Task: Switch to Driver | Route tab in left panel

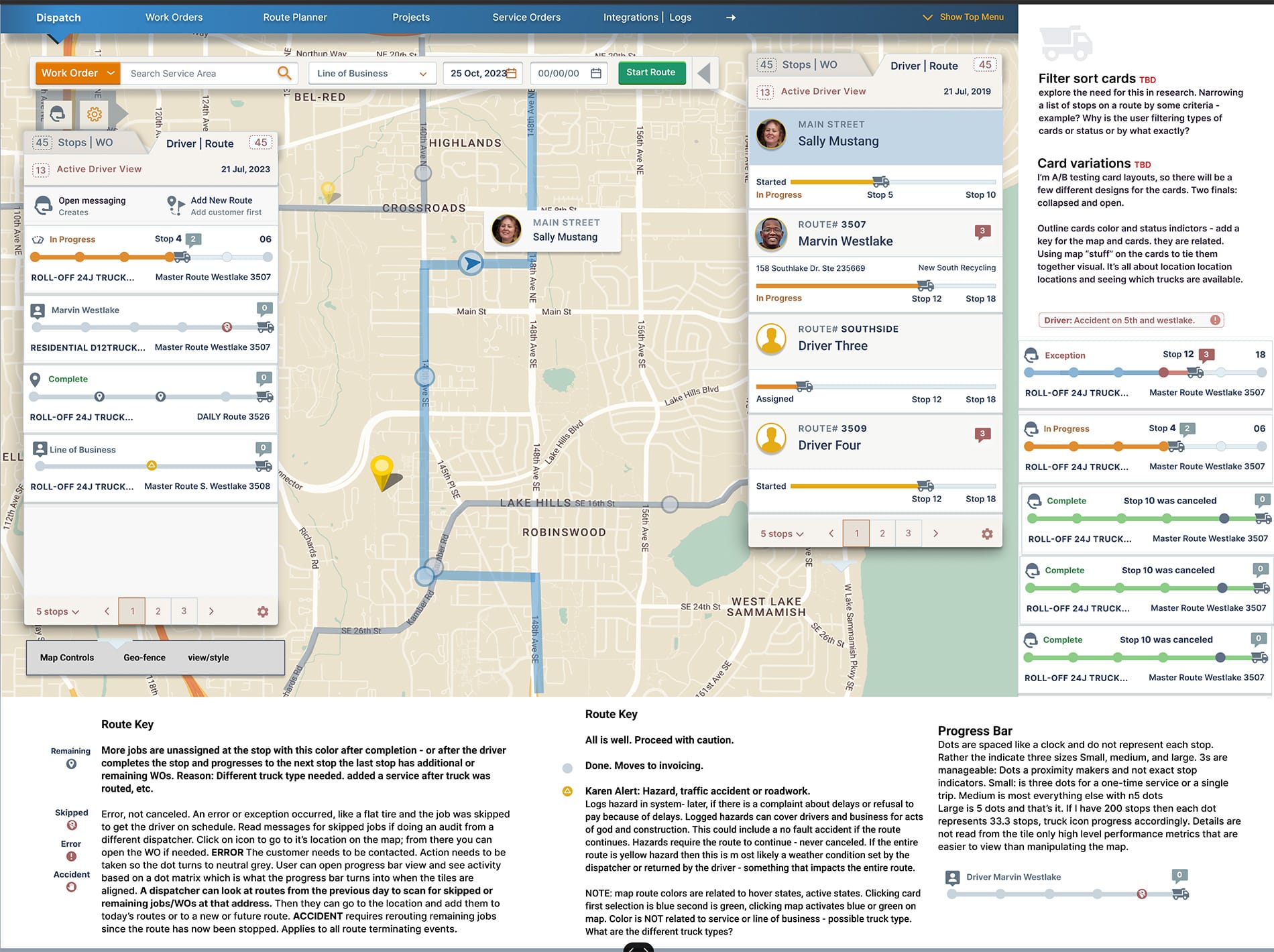Action: (200, 143)
